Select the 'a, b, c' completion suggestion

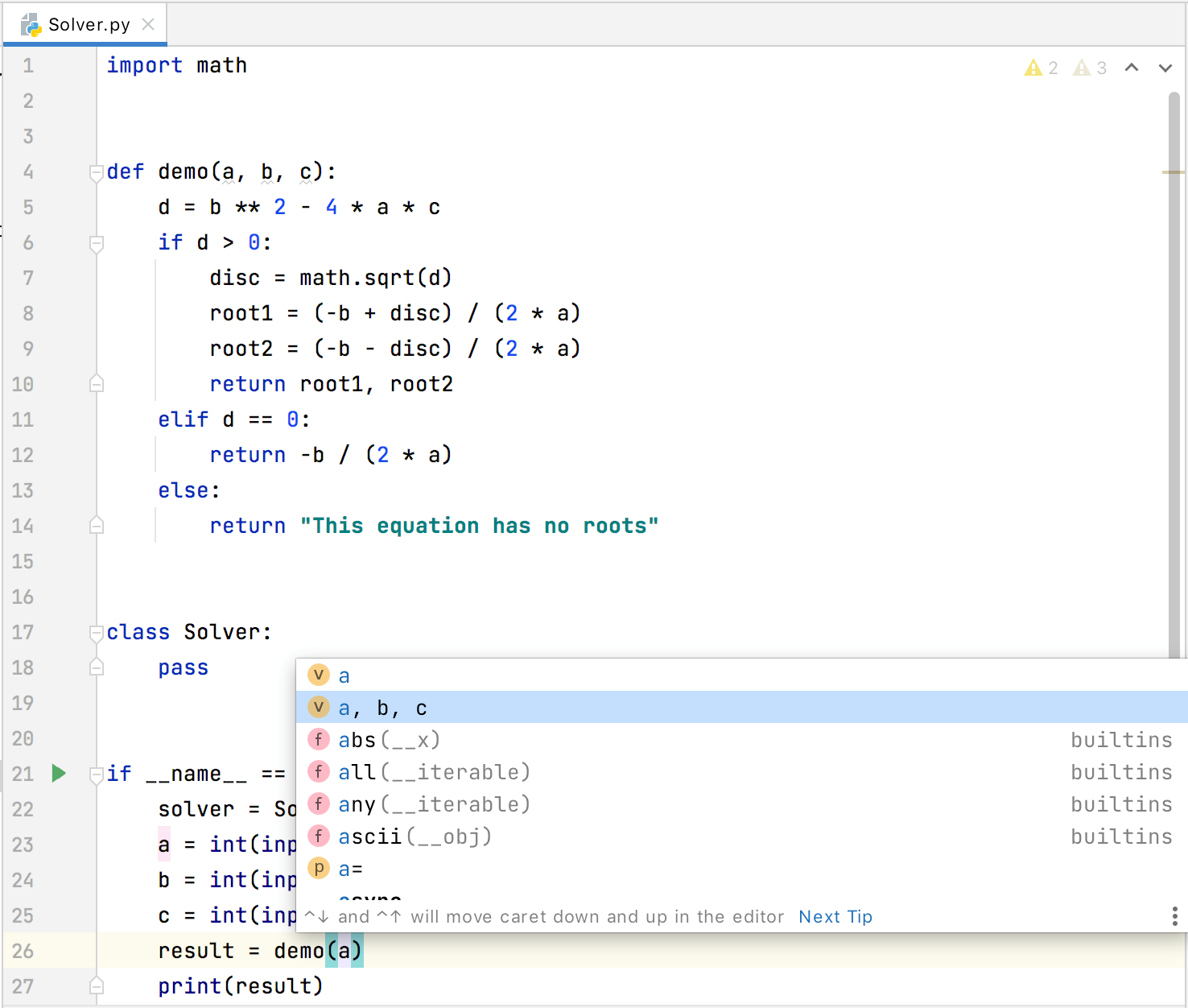[382, 707]
